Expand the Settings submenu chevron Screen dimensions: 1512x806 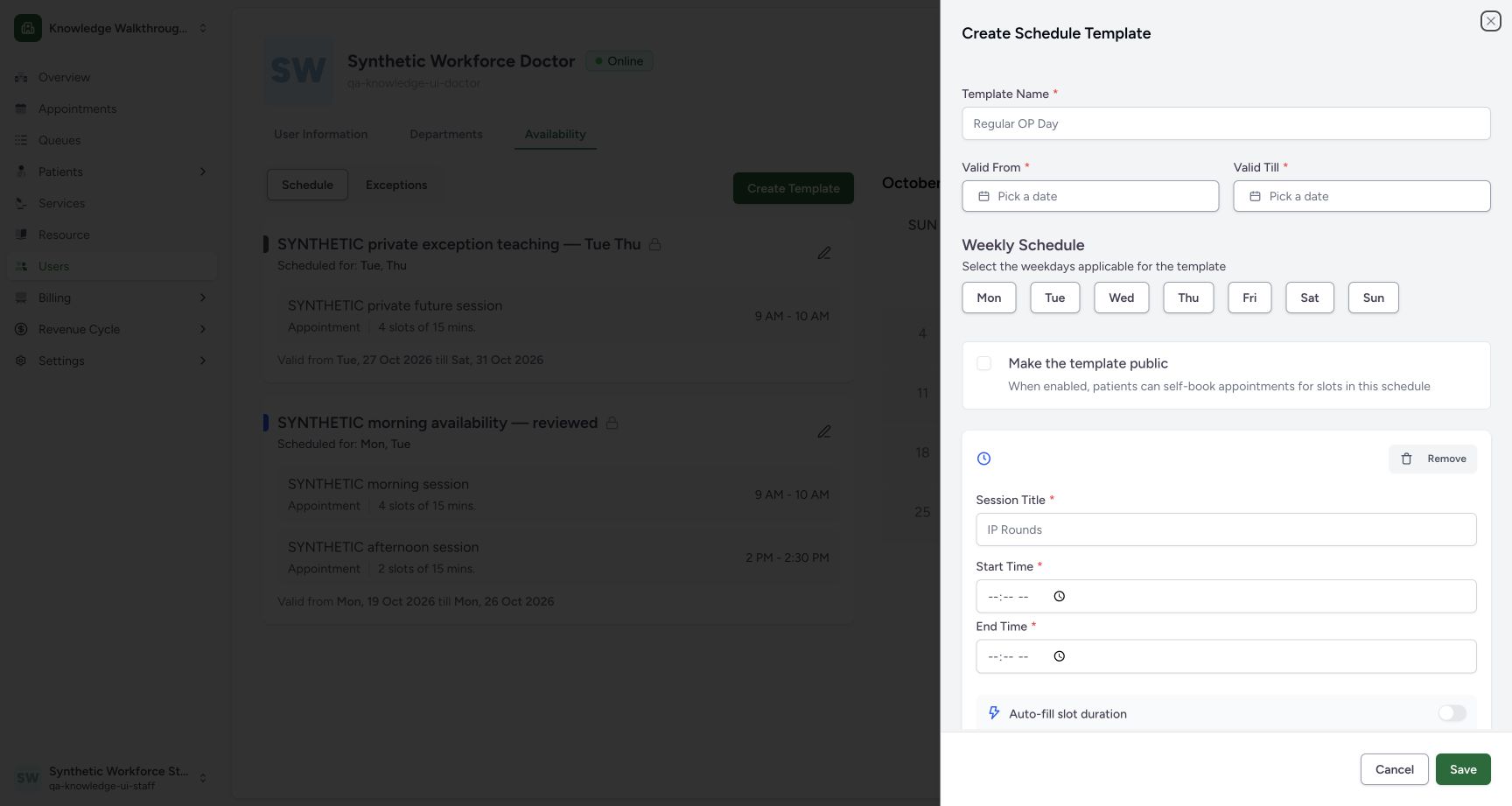pyautogui.click(x=203, y=361)
